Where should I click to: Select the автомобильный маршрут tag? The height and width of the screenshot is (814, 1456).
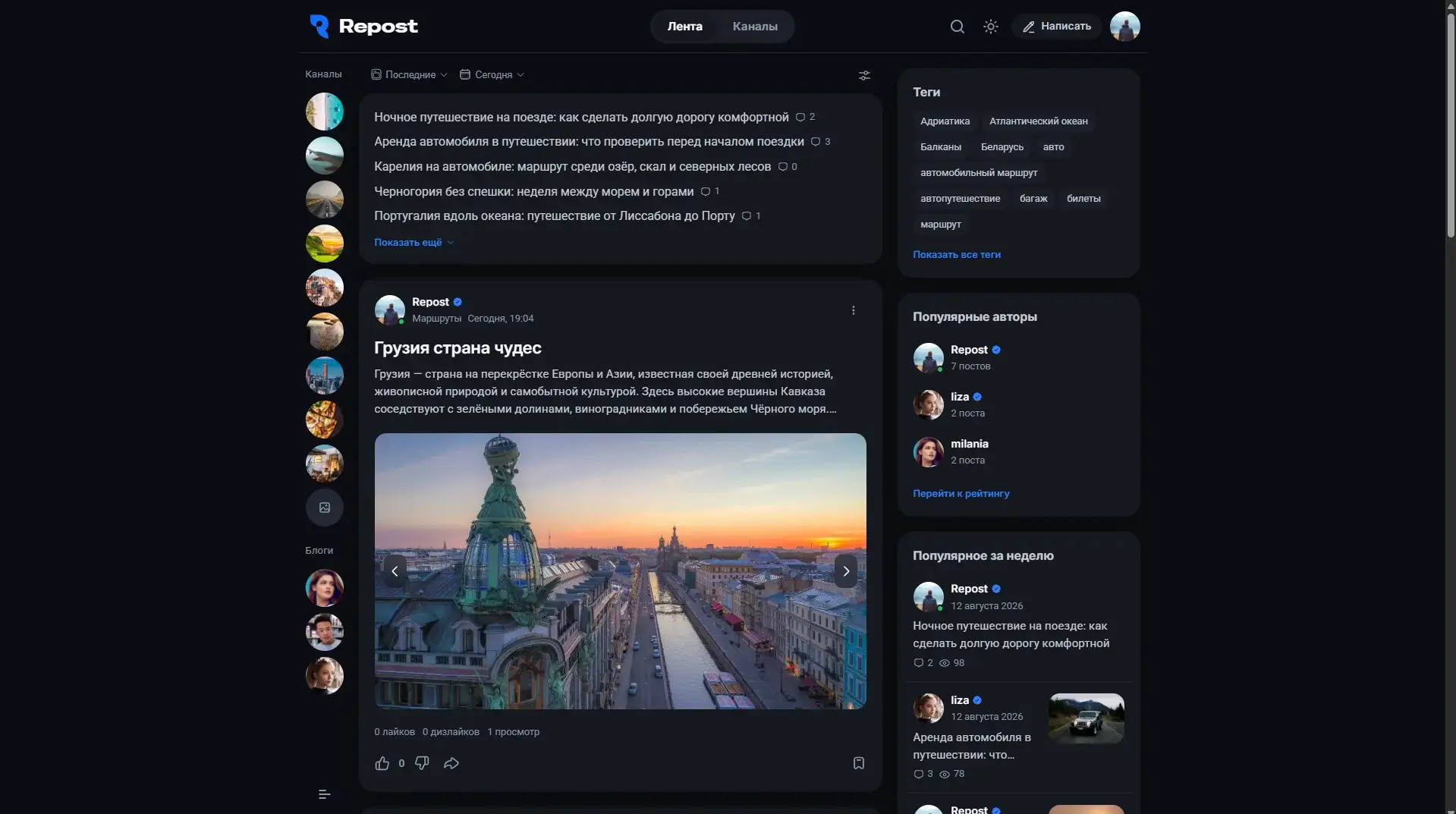[x=978, y=173]
